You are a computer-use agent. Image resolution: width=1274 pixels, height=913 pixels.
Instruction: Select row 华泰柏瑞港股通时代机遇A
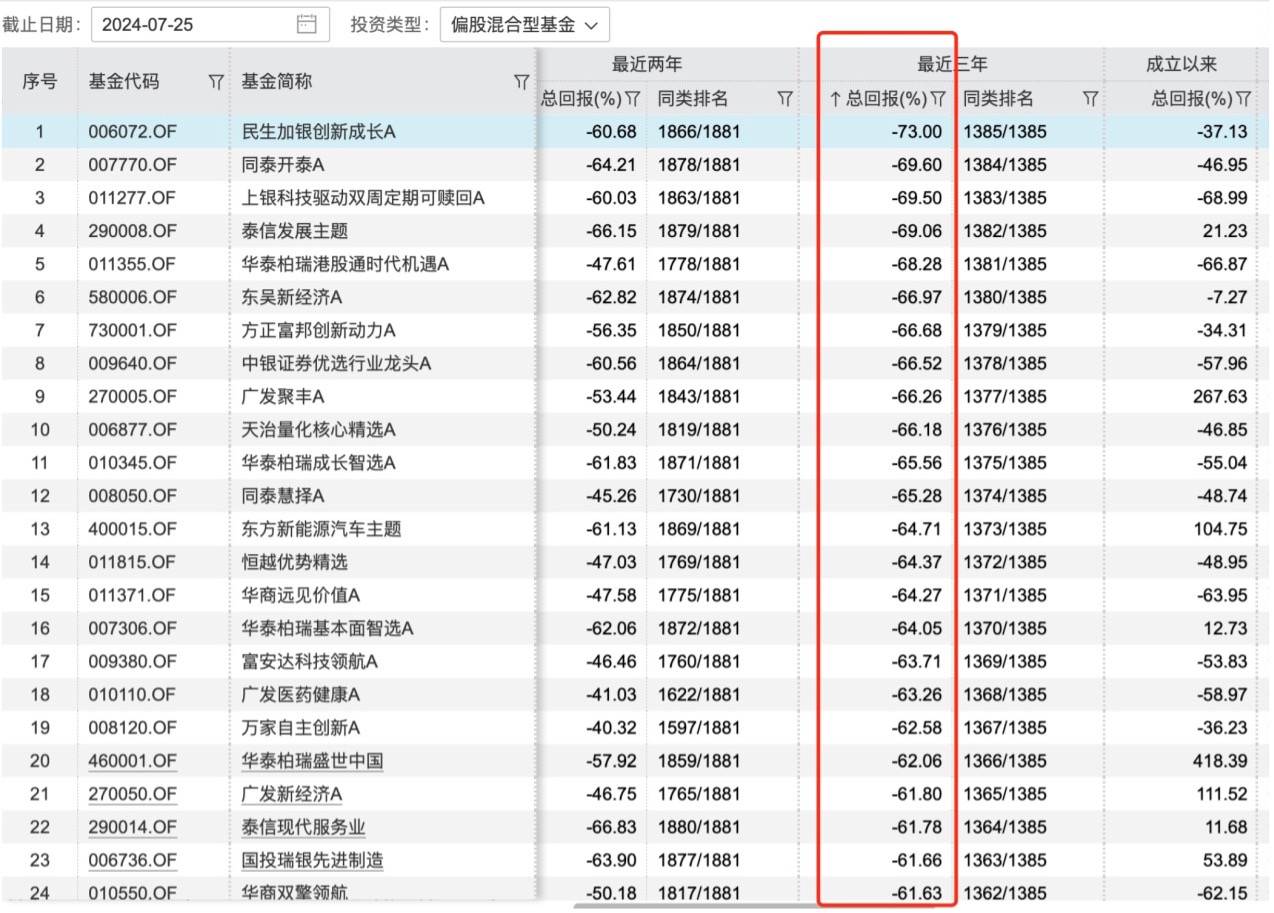click(x=635, y=264)
